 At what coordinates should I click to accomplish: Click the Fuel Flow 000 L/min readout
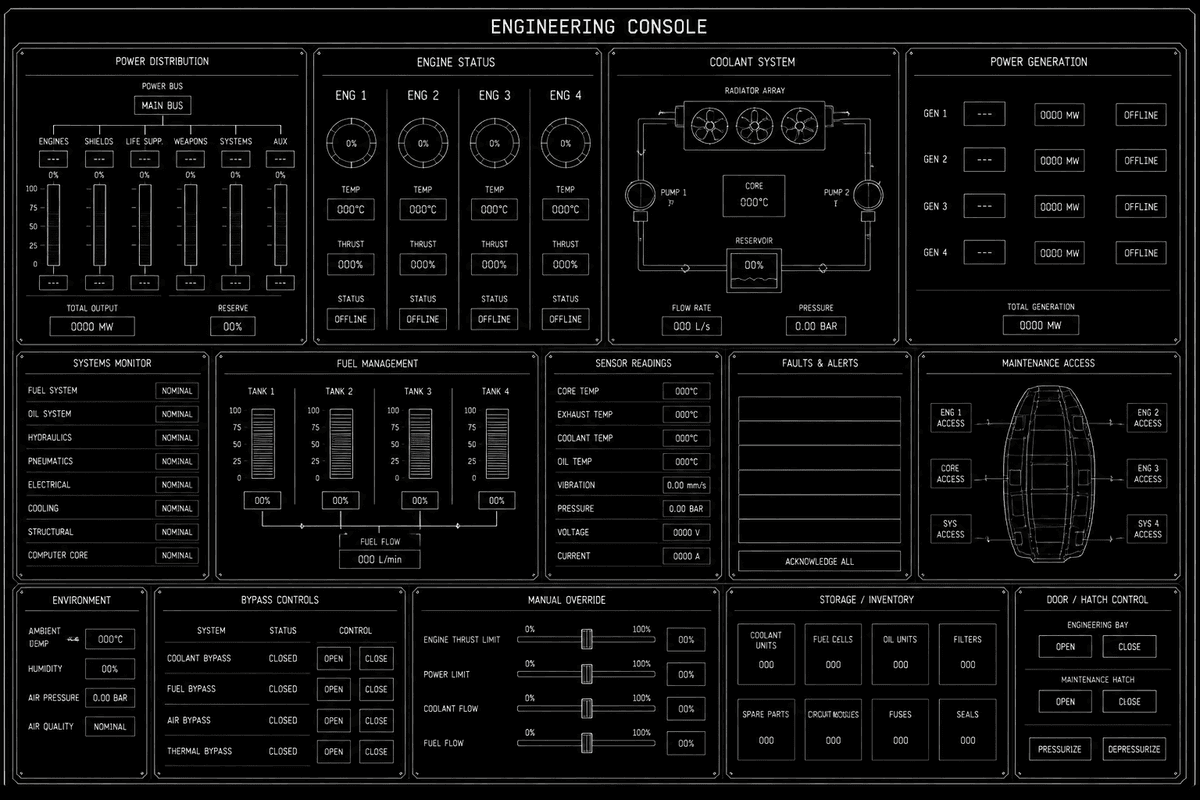tap(379, 559)
